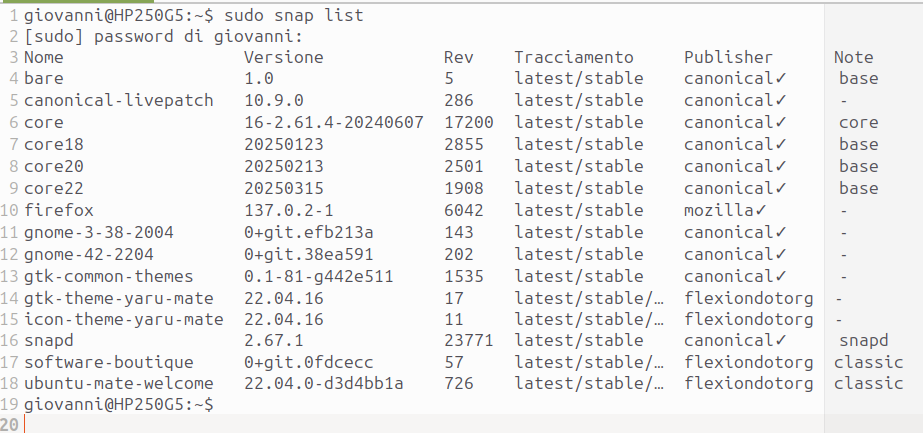
Task: Click the checkmark after canonical on the bare row
Action: (781, 78)
